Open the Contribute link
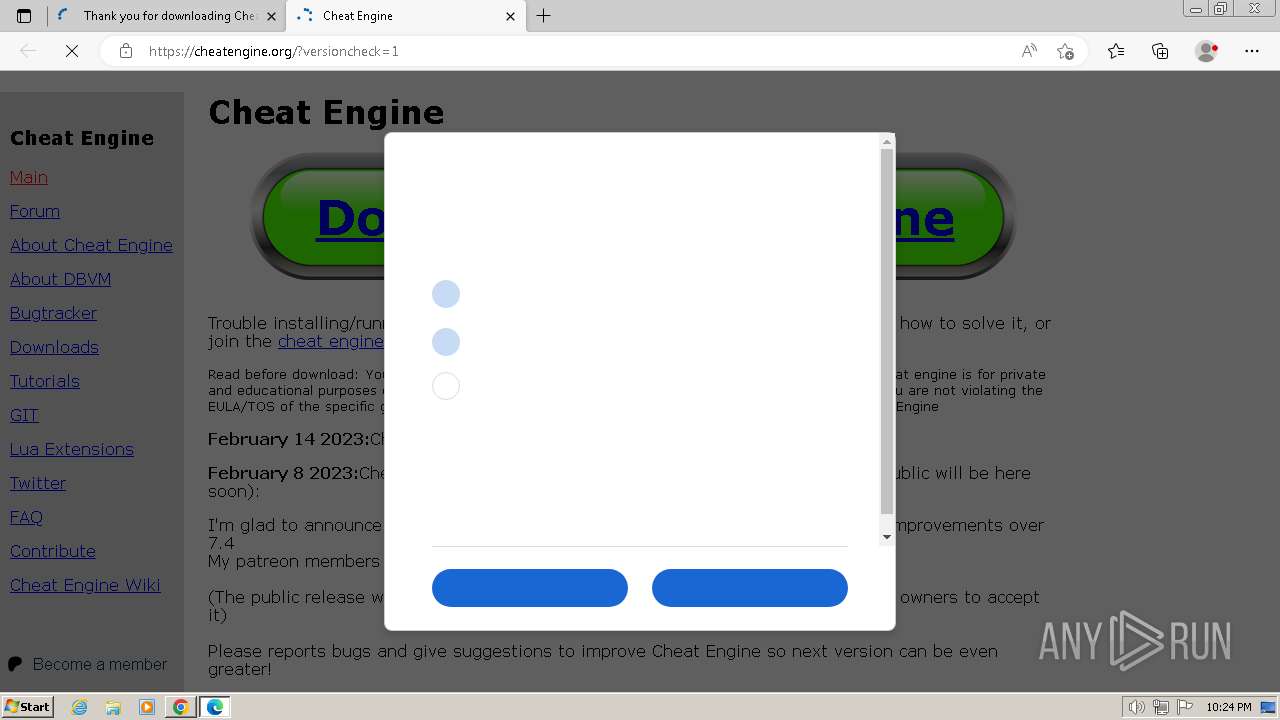1280x720 pixels. (x=53, y=551)
